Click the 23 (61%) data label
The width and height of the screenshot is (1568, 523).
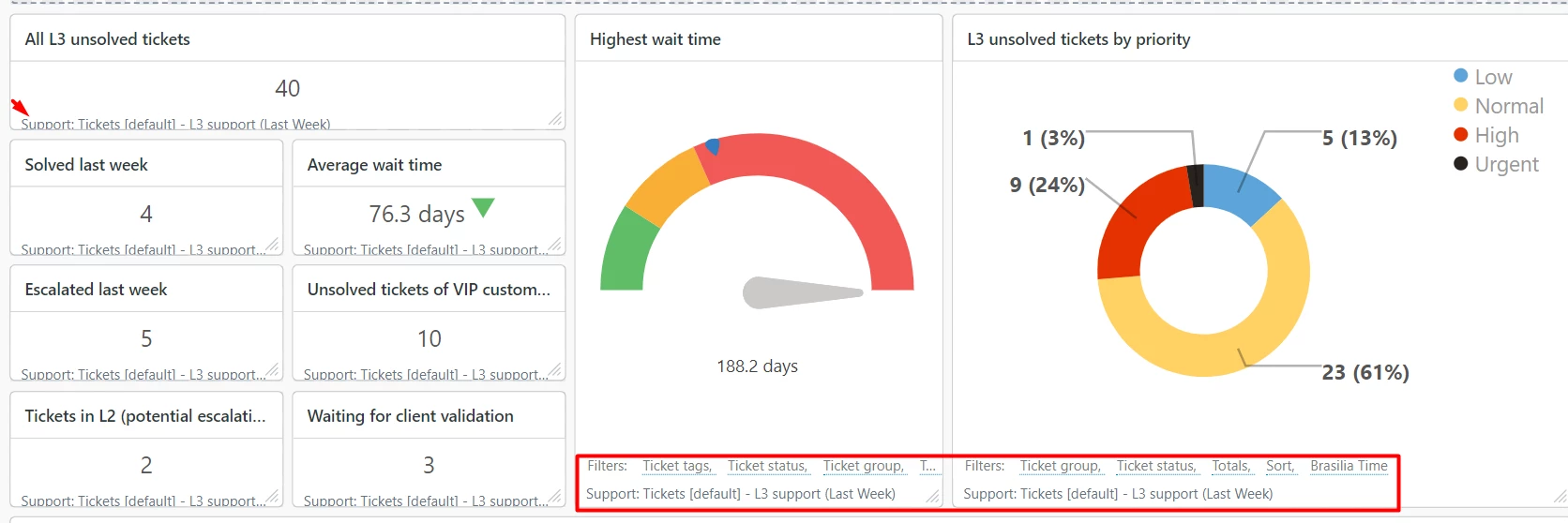click(x=1365, y=373)
